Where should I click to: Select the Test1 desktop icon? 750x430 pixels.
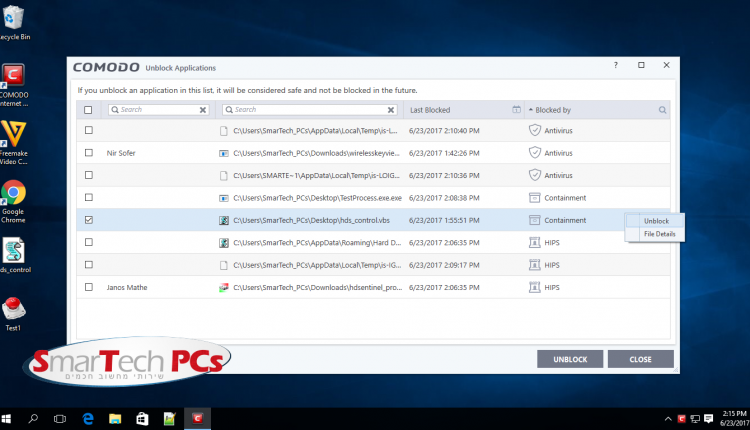[x=13, y=314]
